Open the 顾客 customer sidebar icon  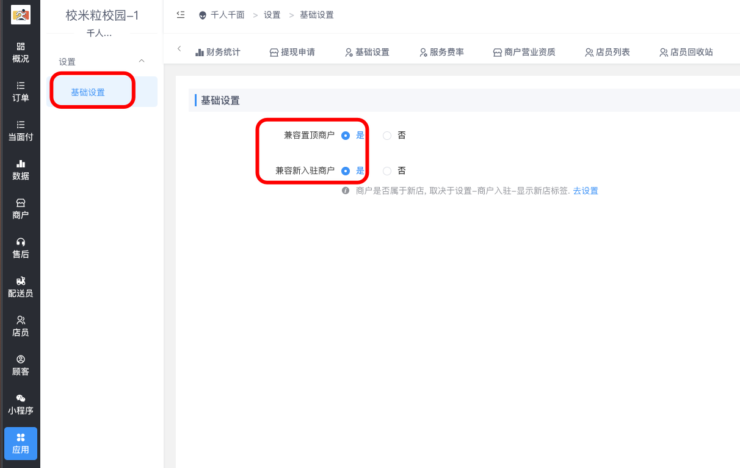coord(20,366)
